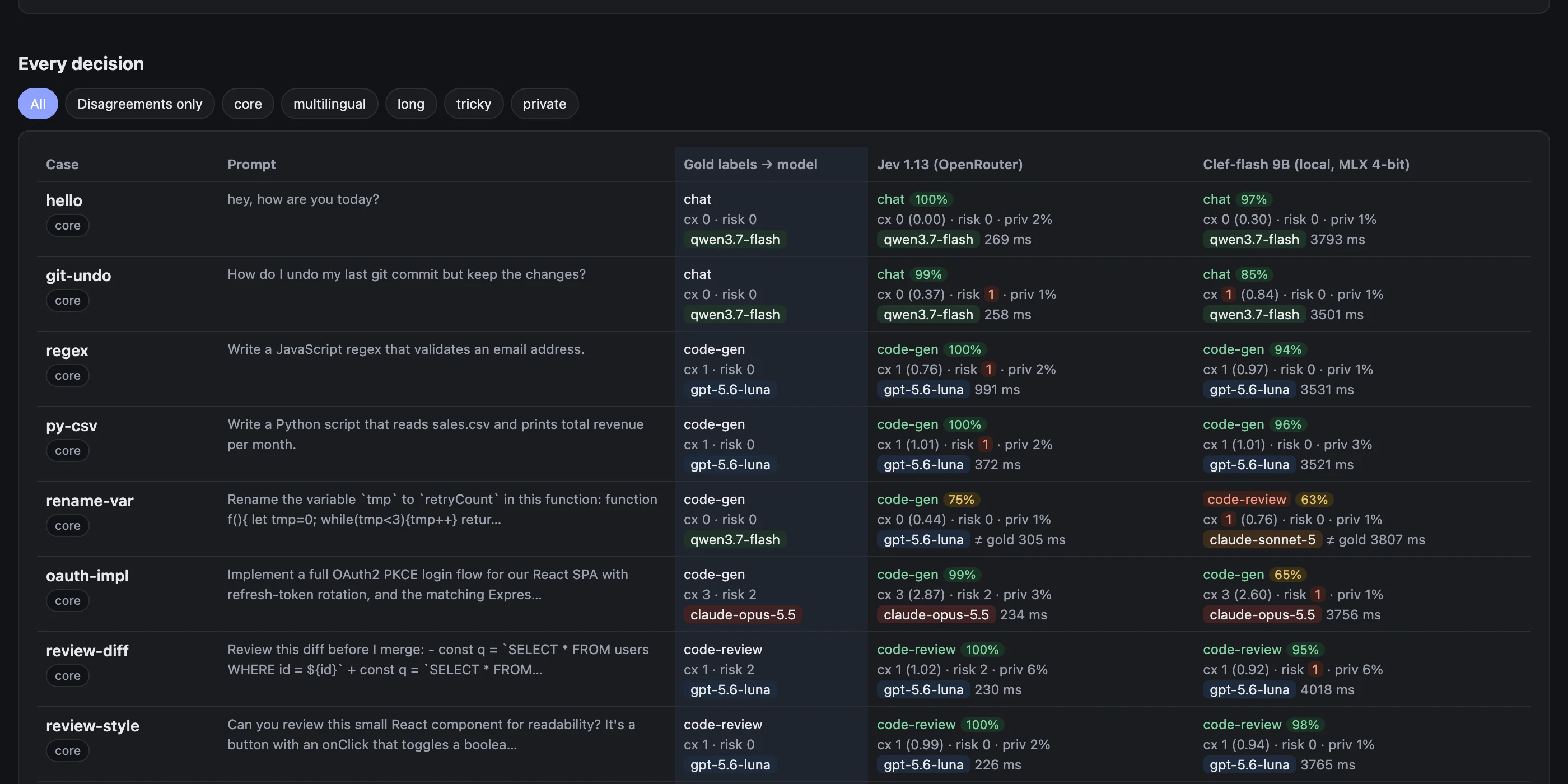Click Jev gpt-5.6-luna badge in rename-var row
The width and height of the screenshot is (1568, 784).
coord(923,539)
